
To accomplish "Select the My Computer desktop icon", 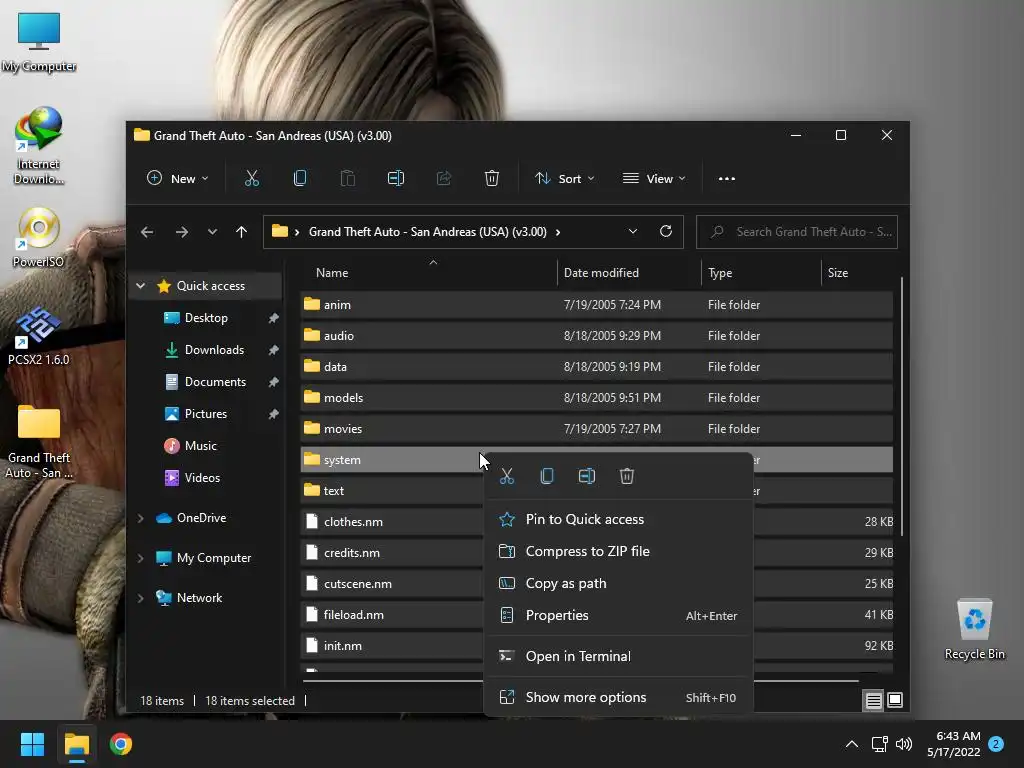I will tap(39, 42).
